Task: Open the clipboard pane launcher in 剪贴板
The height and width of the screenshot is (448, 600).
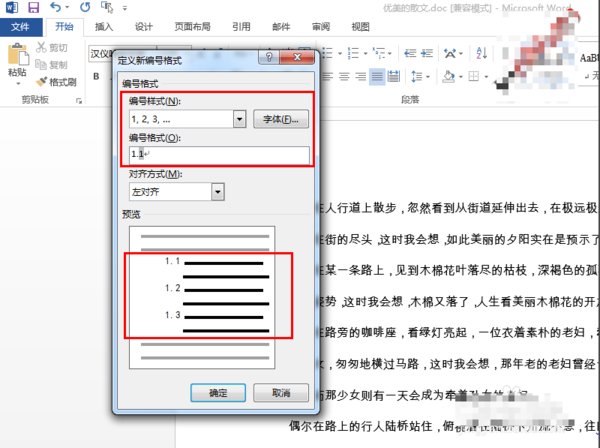Action: click(79, 101)
